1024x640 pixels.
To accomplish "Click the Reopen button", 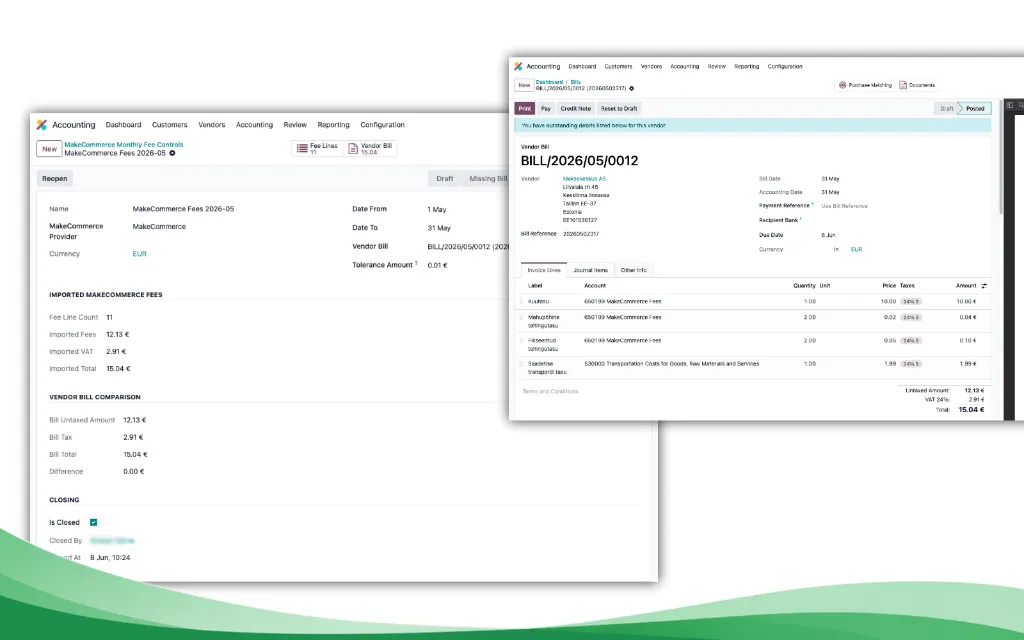I will [55, 178].
